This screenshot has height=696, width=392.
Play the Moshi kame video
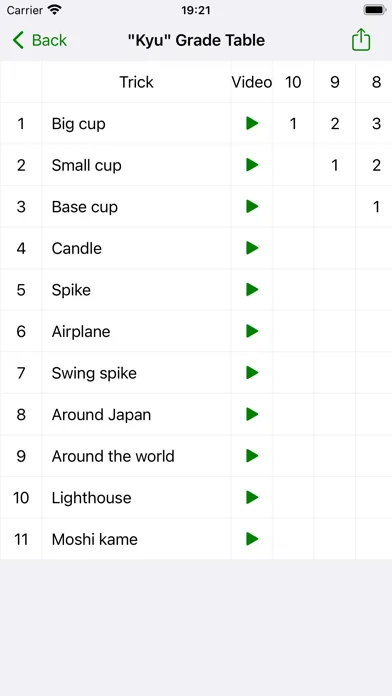252,539
